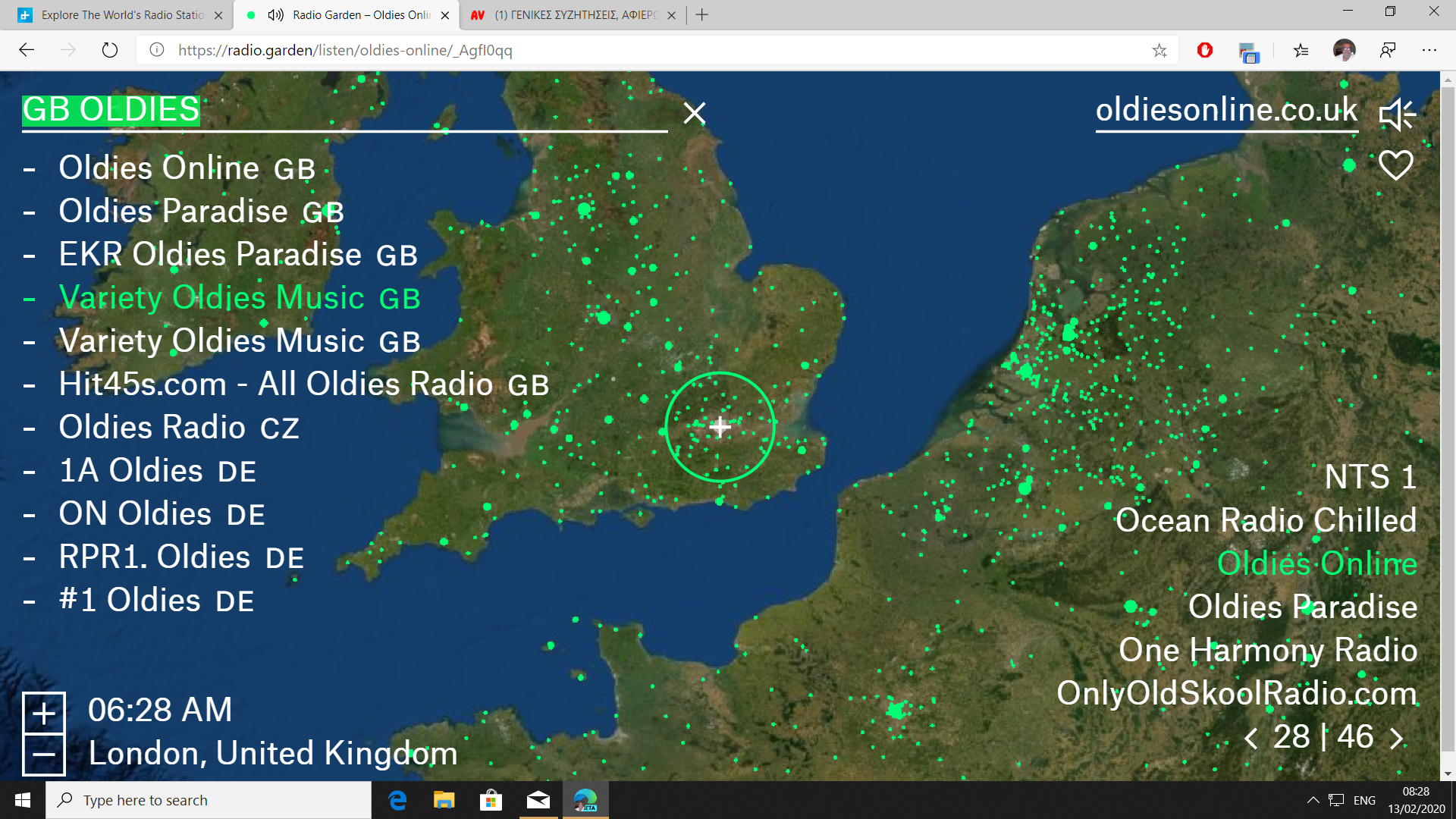The image size is (1456, 819).
Task: Play One Harmony Radio station
Action: click(1268, 650)
